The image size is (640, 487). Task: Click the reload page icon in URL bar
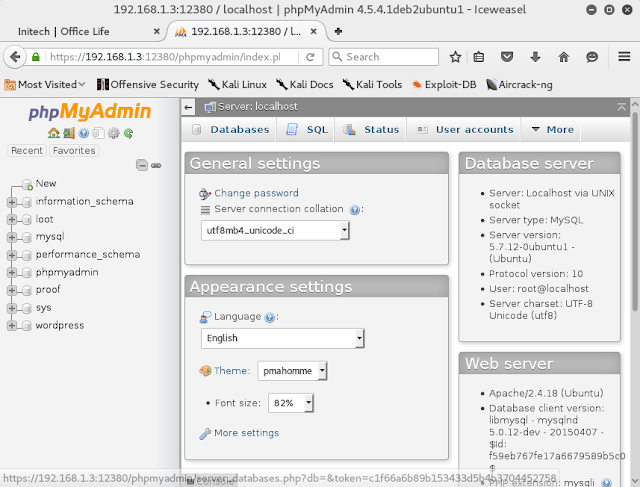tap(310, 57)
